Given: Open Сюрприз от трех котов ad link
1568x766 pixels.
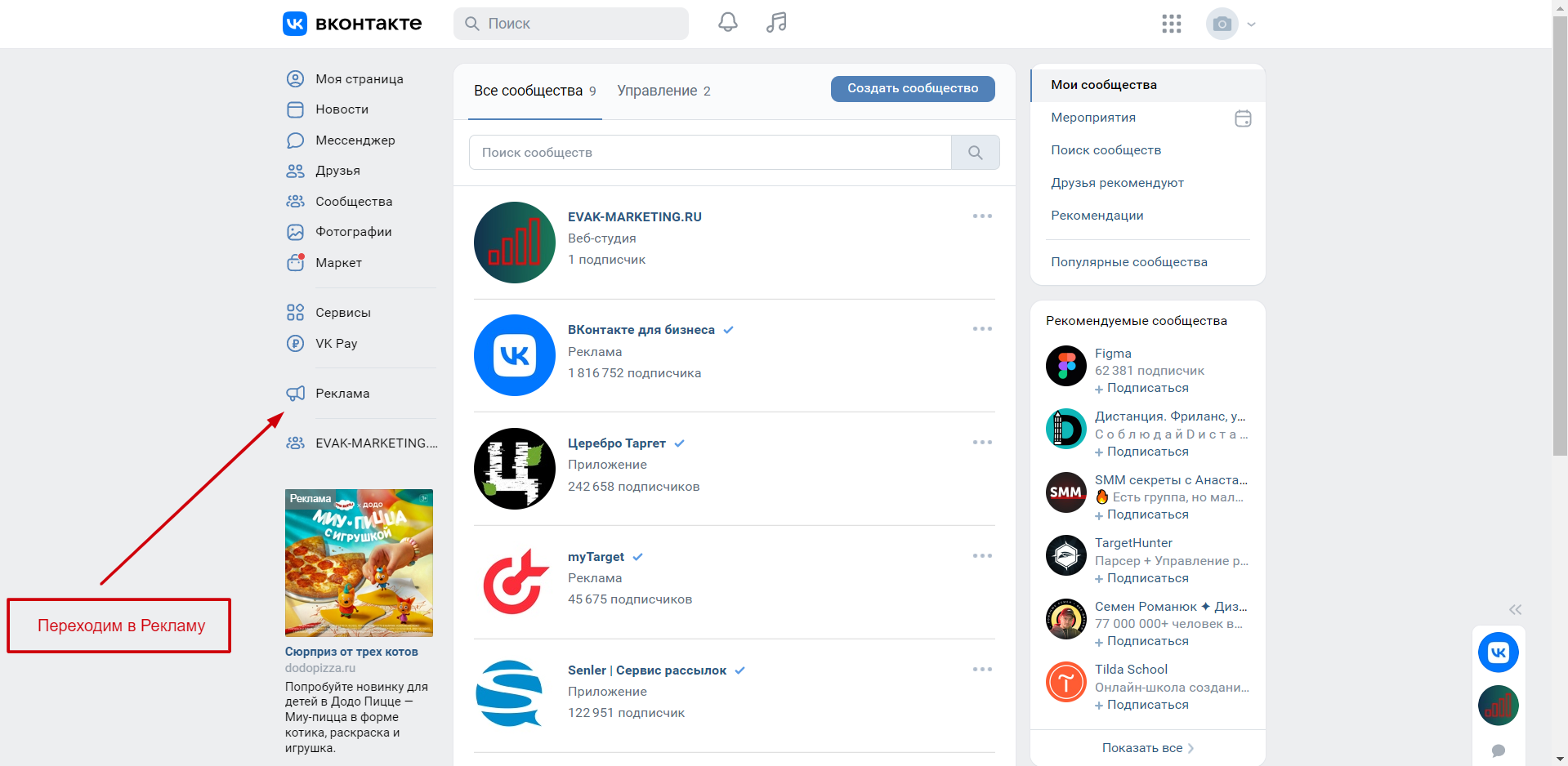Looking at the screenshot, I should [x=351, y=652].
